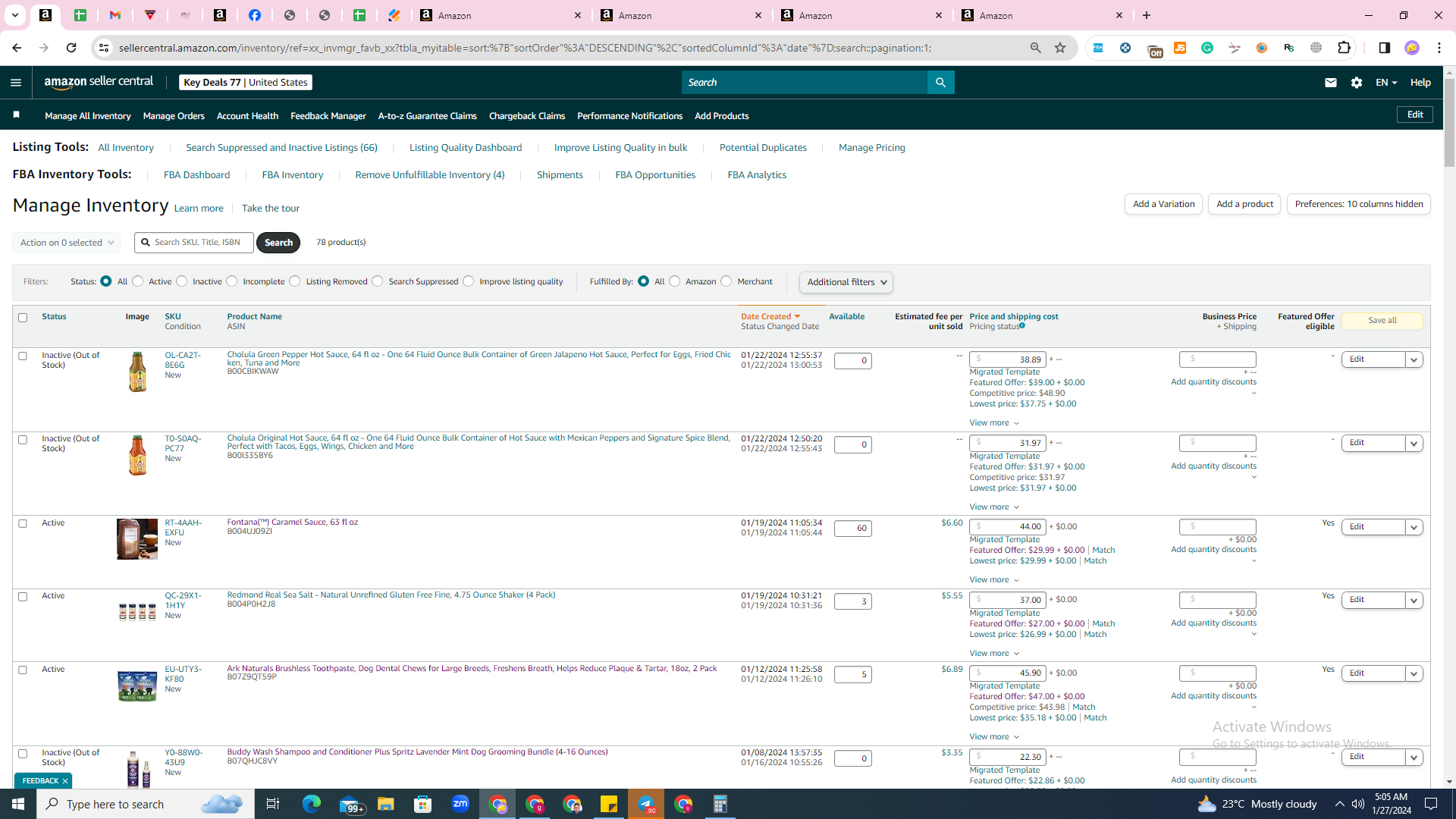Viewport: 1456px width, 819px height.
Task: Open a new browser tab with plus icon
Action: pos(1147,15)
